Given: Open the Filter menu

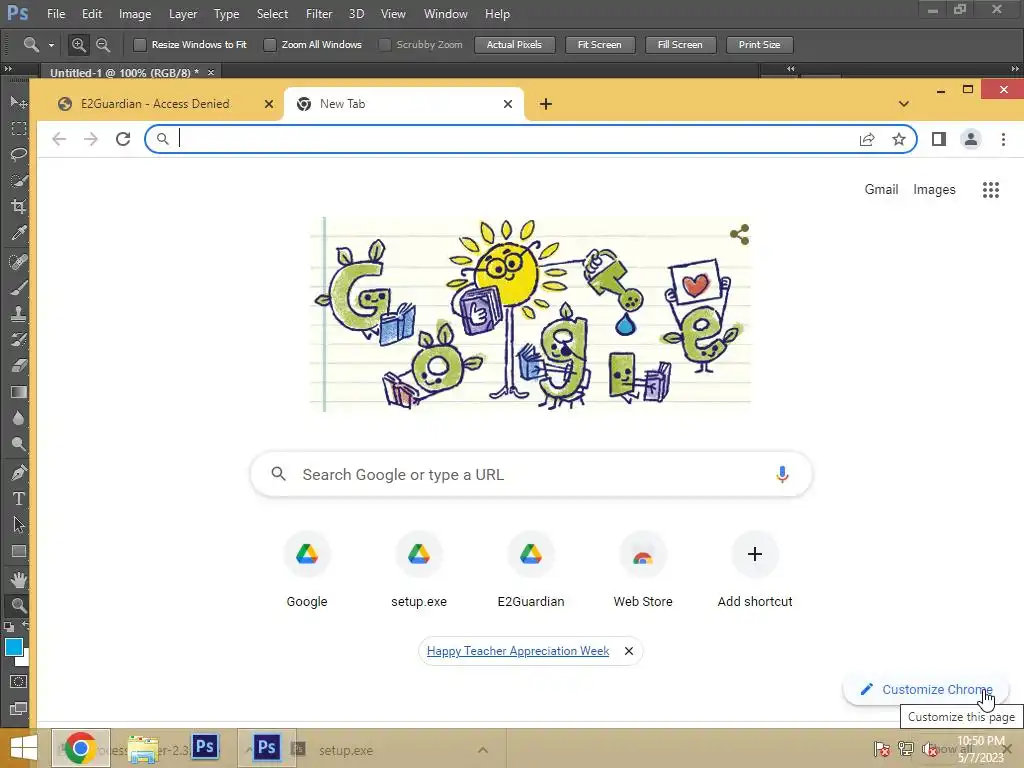Looking at the screenshot, I should [x=319, y=14].
